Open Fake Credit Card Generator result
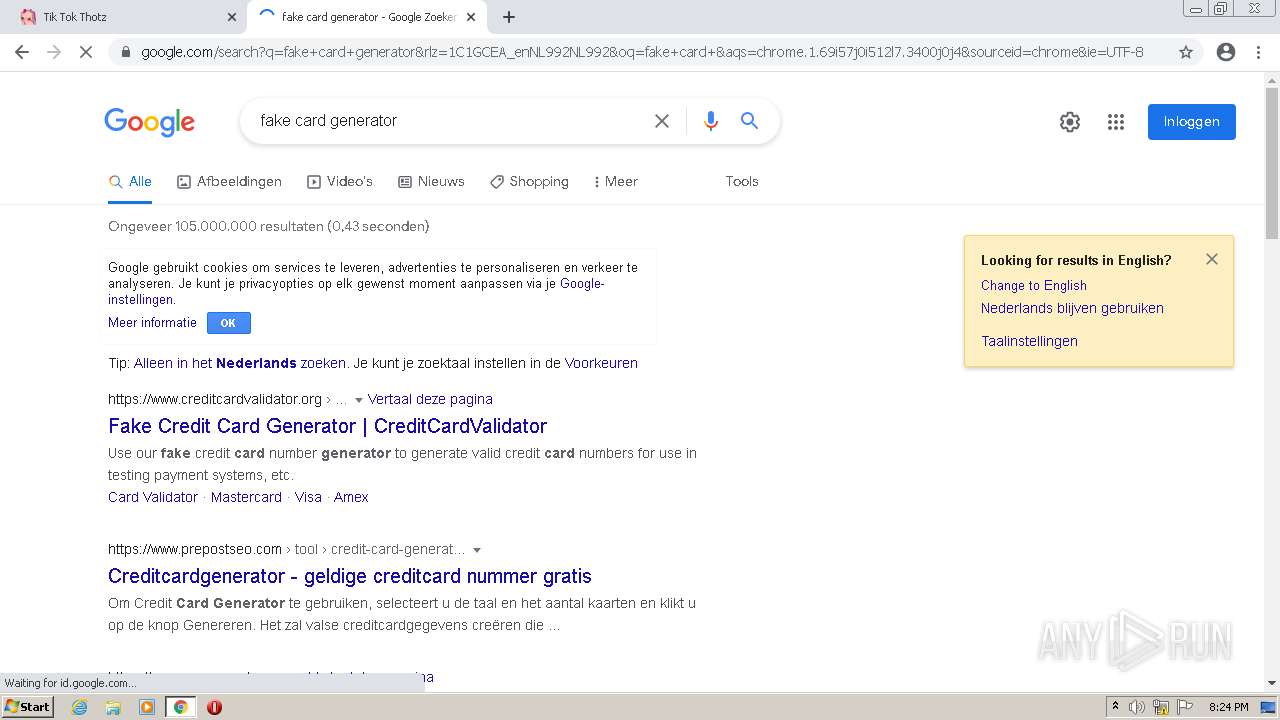This screenshot has height=720, width=1280. [x=328, y=426]
